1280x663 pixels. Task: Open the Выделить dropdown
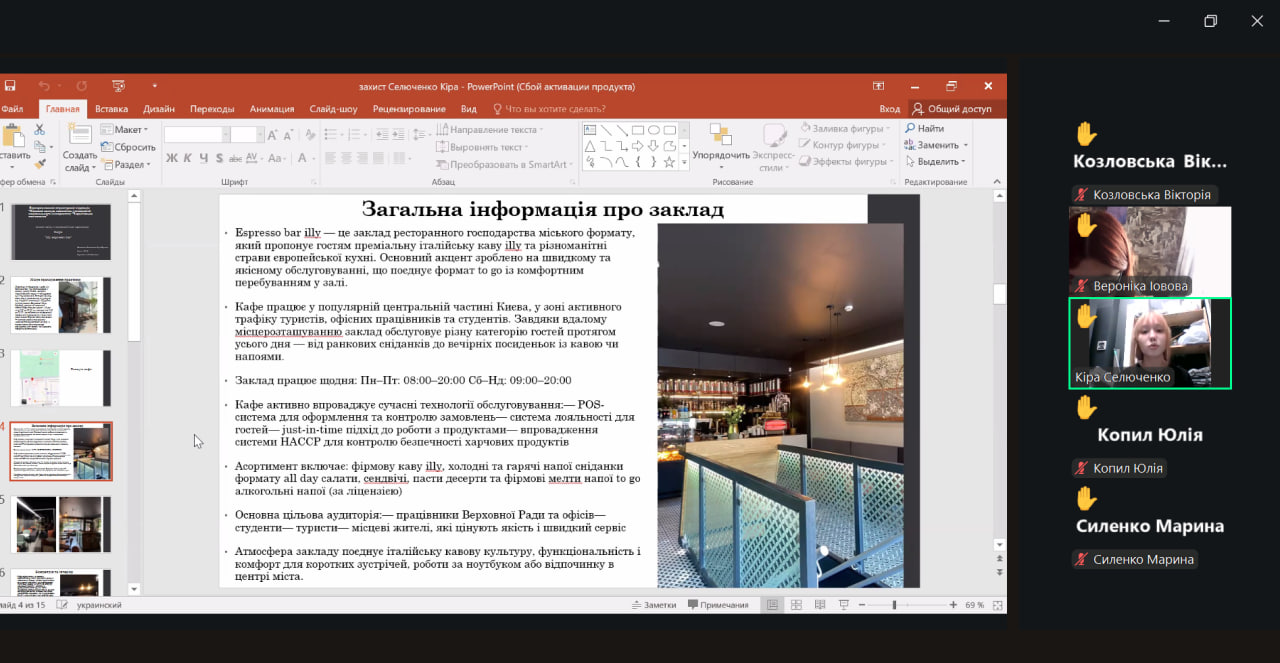click(x=936, y=162)
